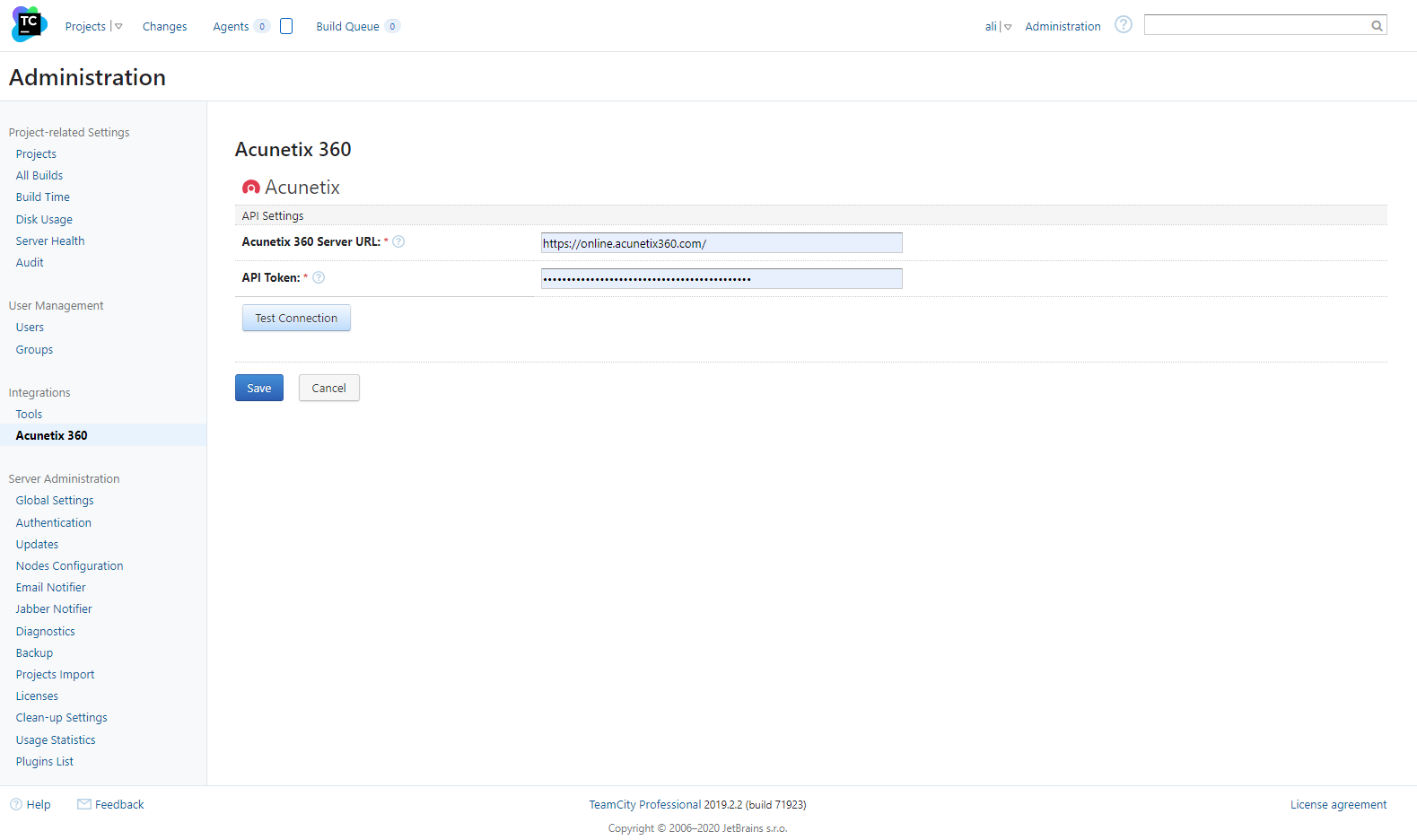Open Groups under User Management

coord(34,349)
